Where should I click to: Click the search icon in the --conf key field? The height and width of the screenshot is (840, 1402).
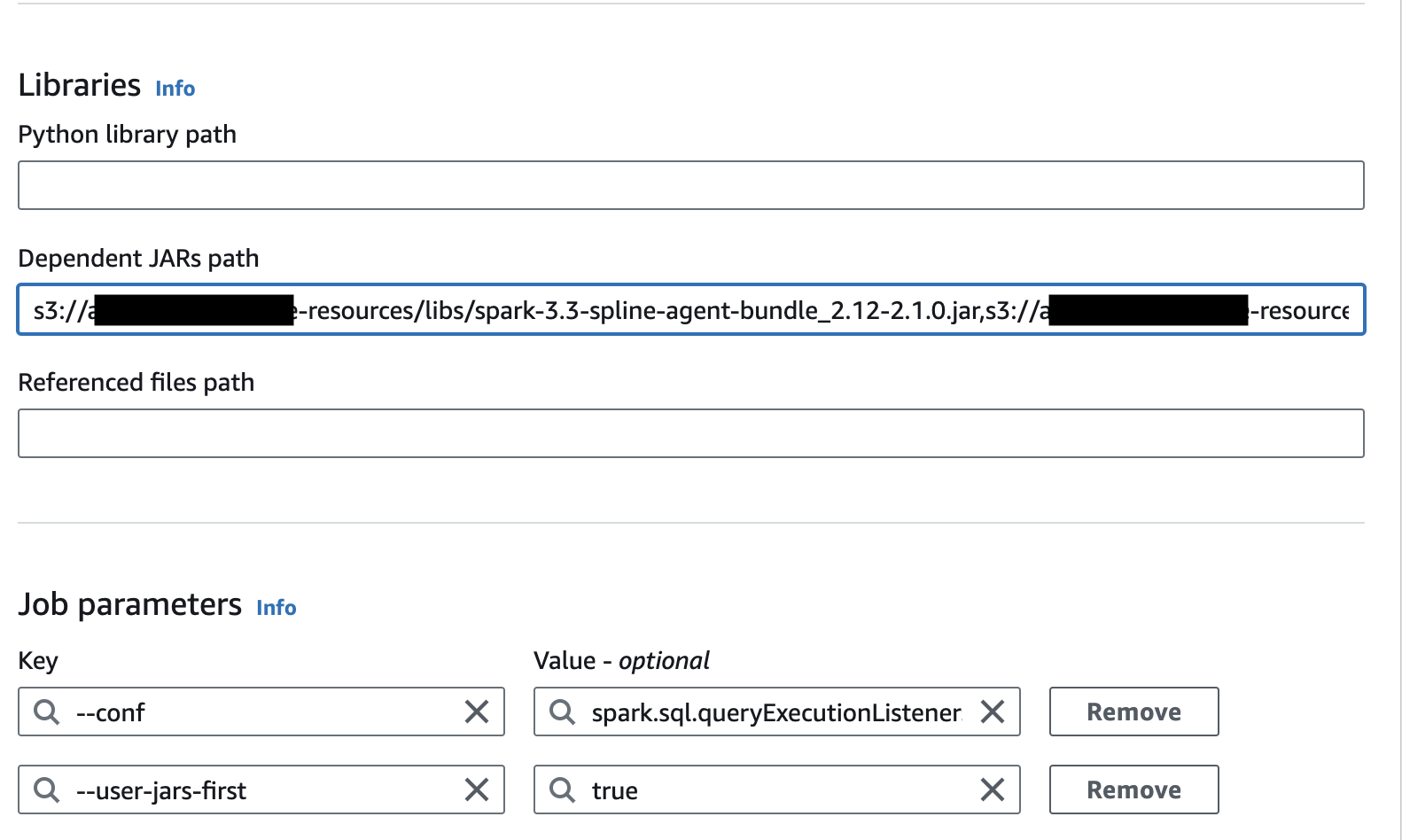[x=46, y=712]
